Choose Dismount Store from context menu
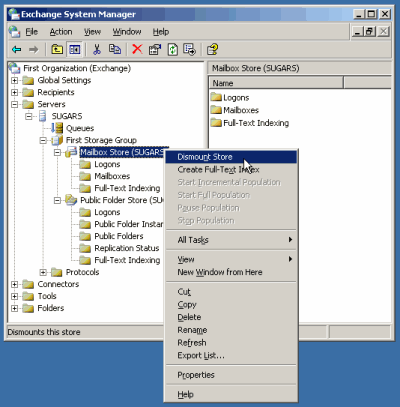400x407 pixels. (x=231, y=157)
